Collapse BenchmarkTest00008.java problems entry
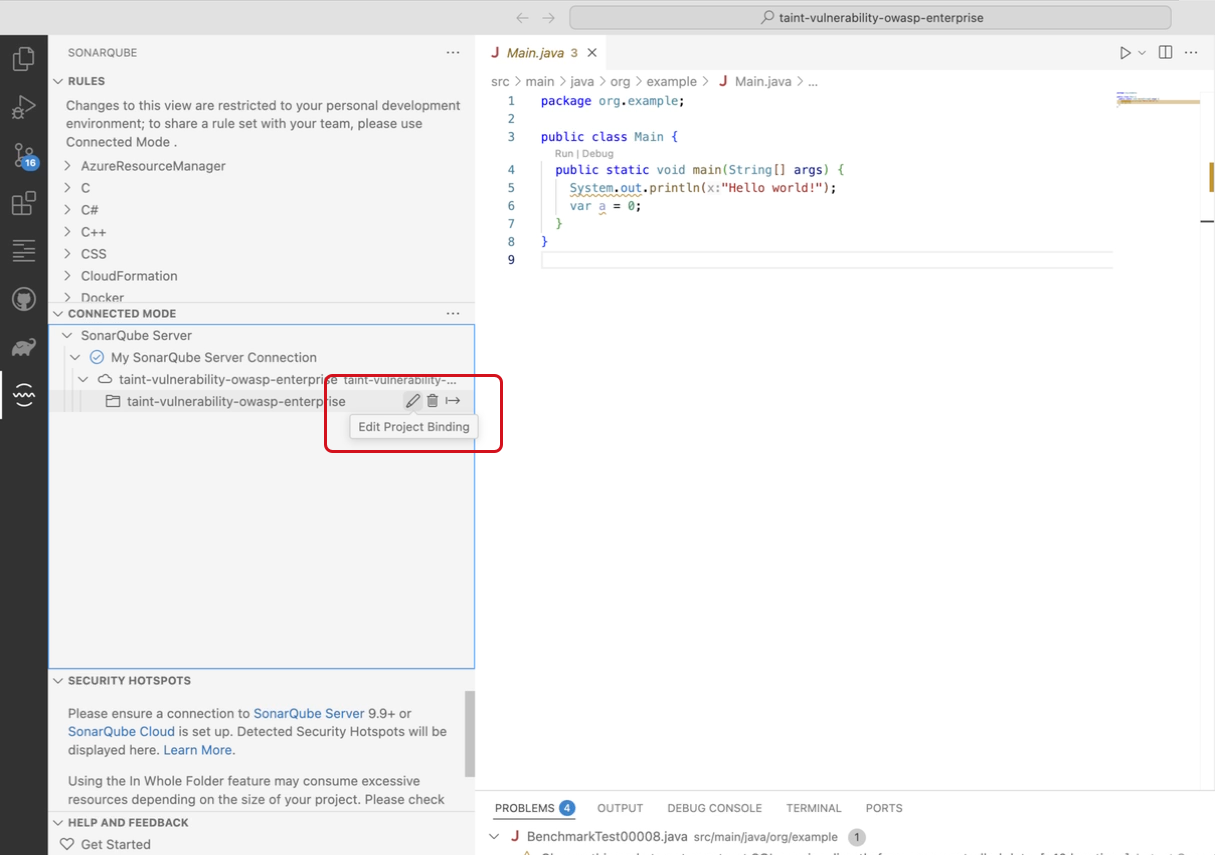1215x855 pixels. [494, 837]
